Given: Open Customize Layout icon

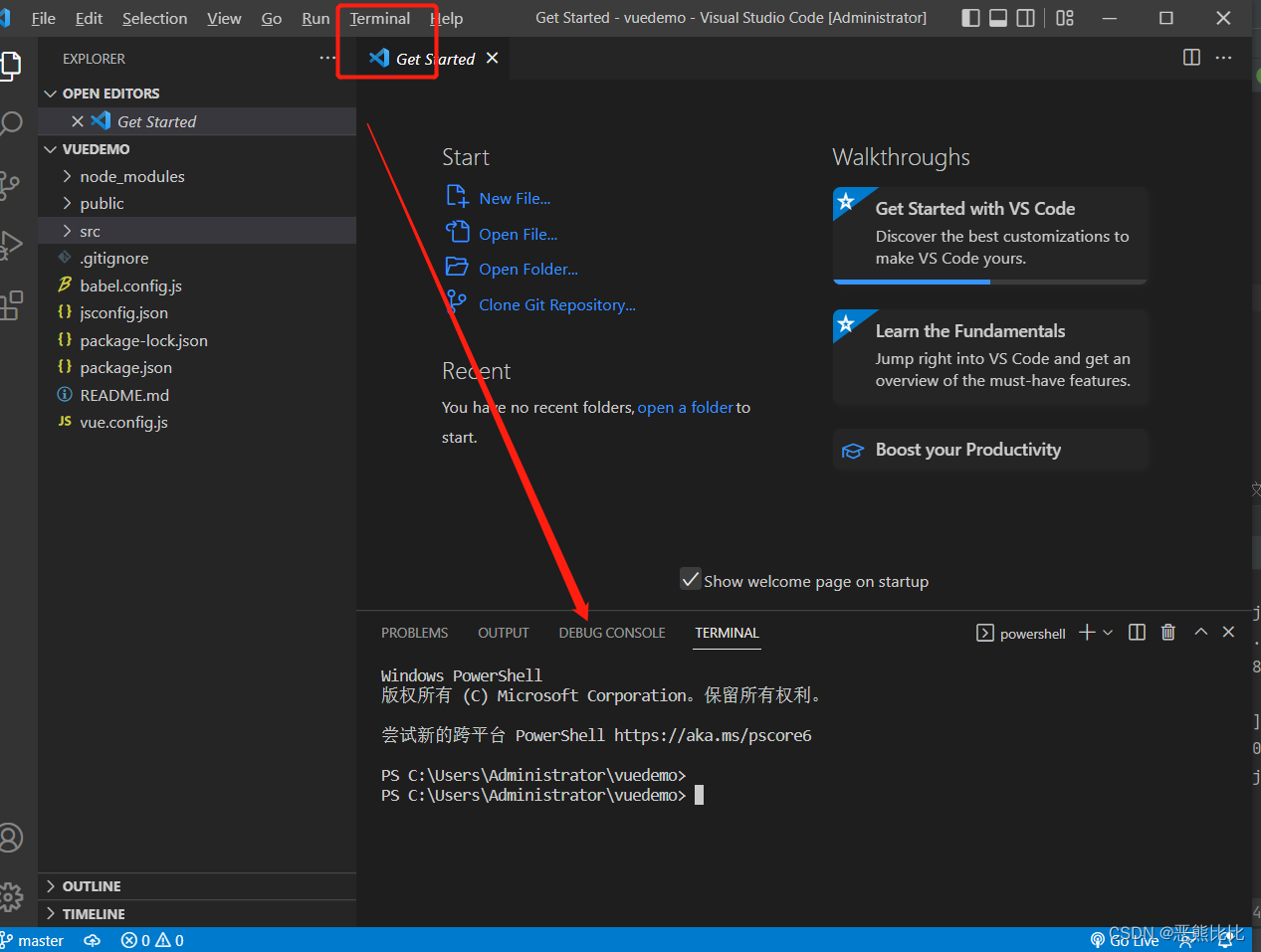Looking at the screenshot, I should (x=1065, y=18).
